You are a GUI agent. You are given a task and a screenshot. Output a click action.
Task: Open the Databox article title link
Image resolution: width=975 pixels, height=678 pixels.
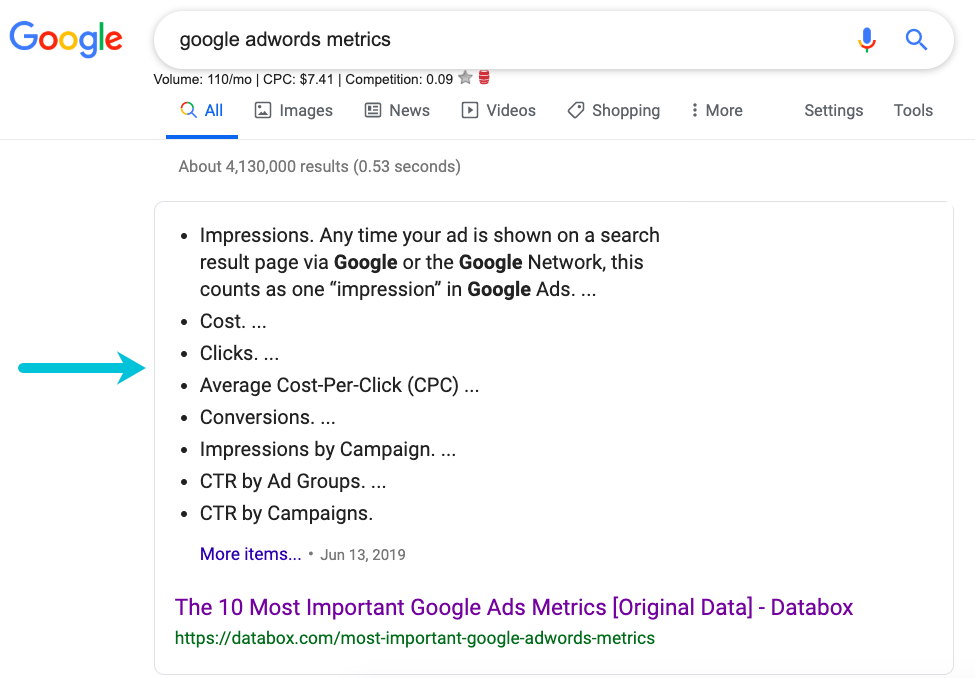point(513,608)
